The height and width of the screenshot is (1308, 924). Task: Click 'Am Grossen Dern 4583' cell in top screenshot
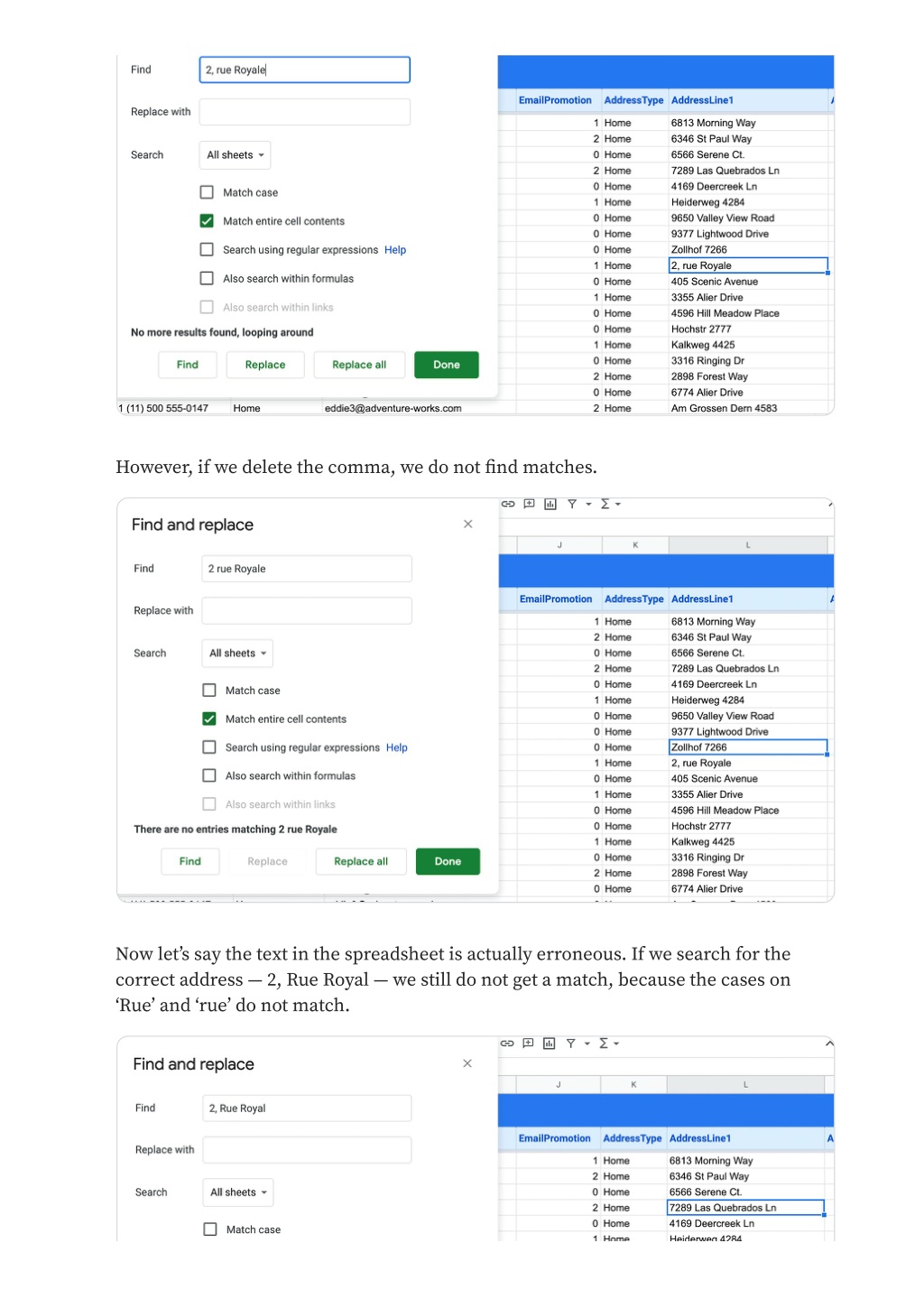pos(748,408)
